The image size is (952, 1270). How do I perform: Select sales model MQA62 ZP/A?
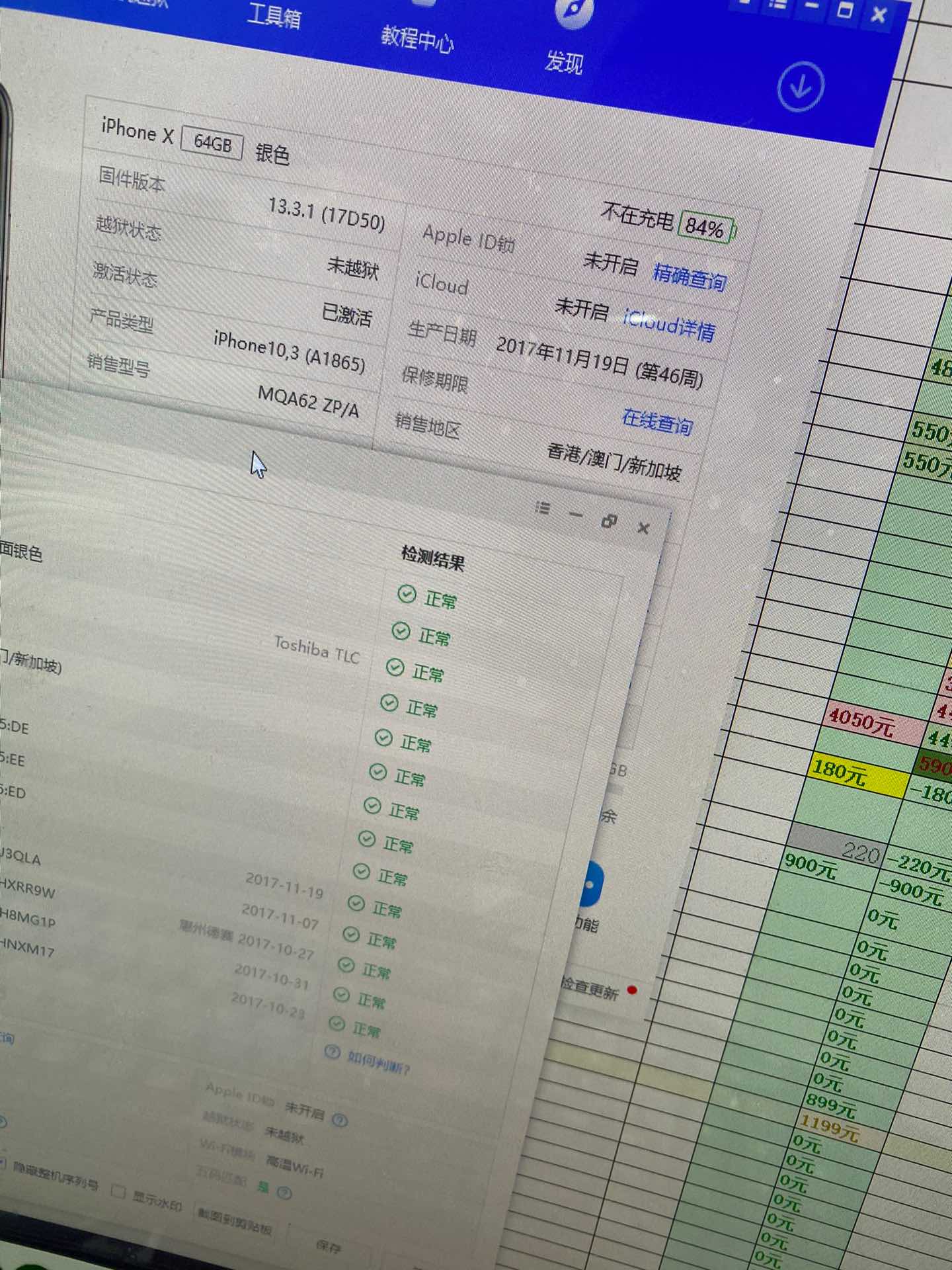(x=309, y=402)
